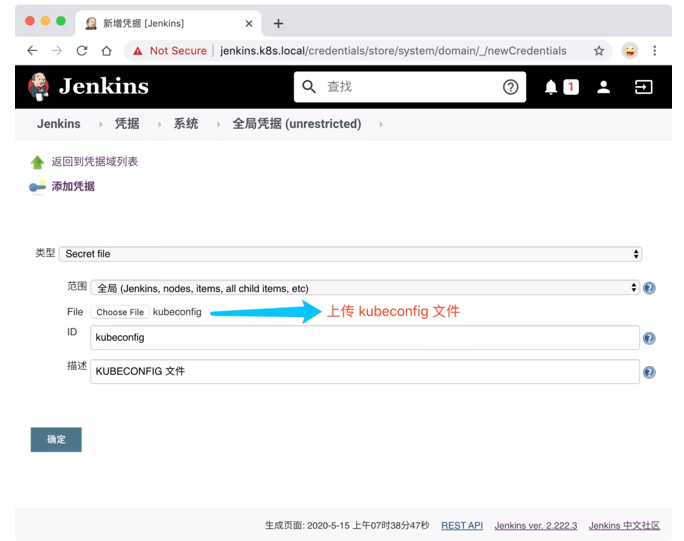Expand the breadcrumb arrow after Jenkins

(x=99, y=124)
